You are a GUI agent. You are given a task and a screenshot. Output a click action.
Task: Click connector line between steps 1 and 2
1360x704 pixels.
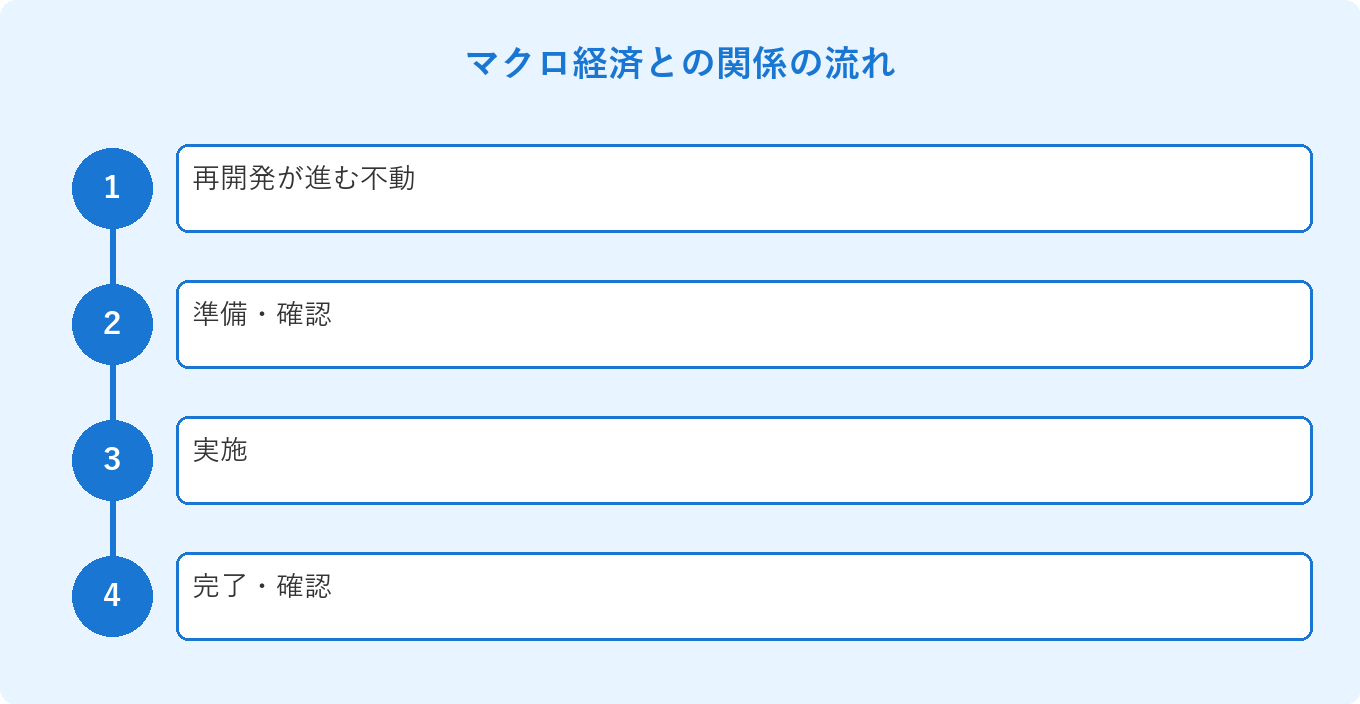112,256
